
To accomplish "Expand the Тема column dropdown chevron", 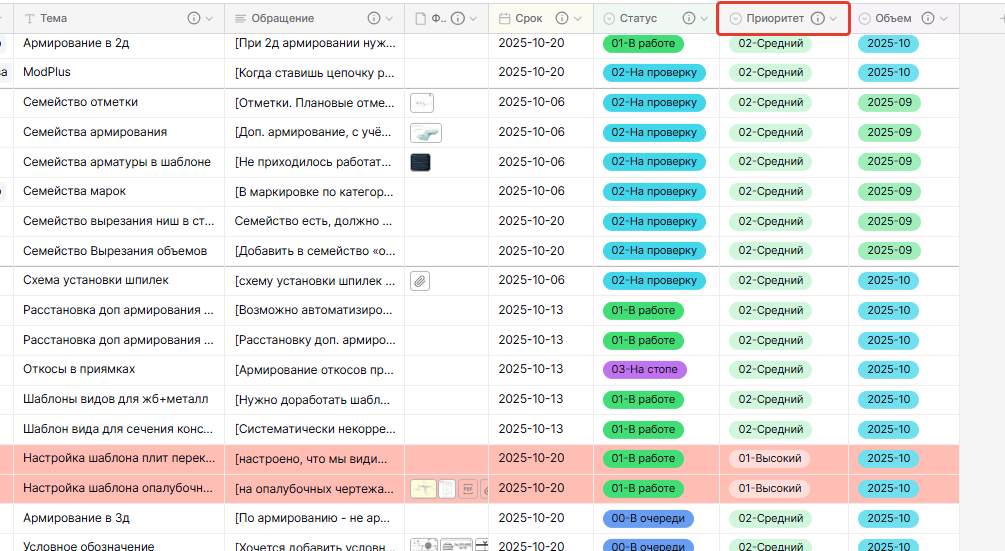I will coord(209,18).
